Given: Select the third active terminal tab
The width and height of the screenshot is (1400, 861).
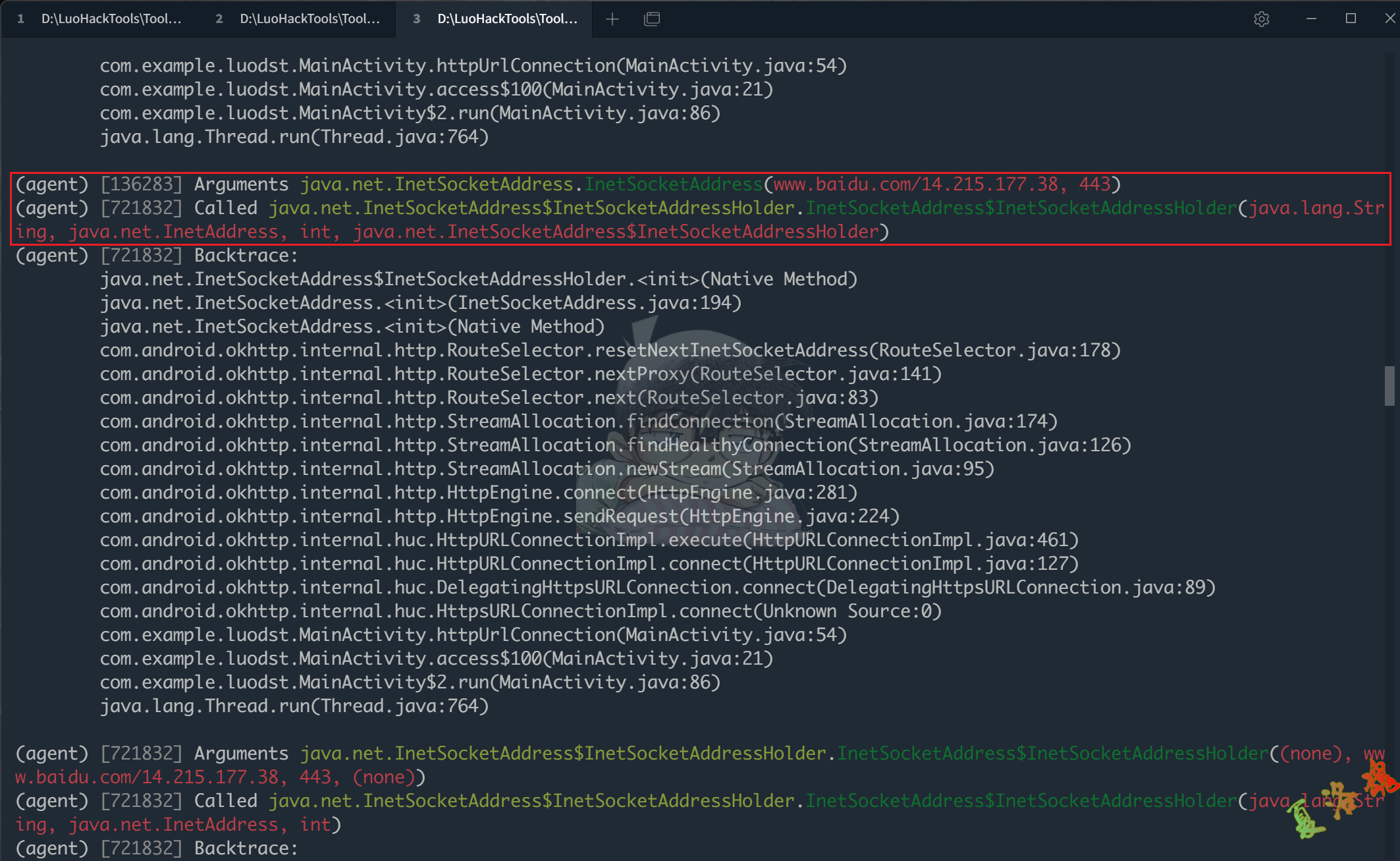Looking at the screenshot, I should pyautogui.click(x=498, y=19).
